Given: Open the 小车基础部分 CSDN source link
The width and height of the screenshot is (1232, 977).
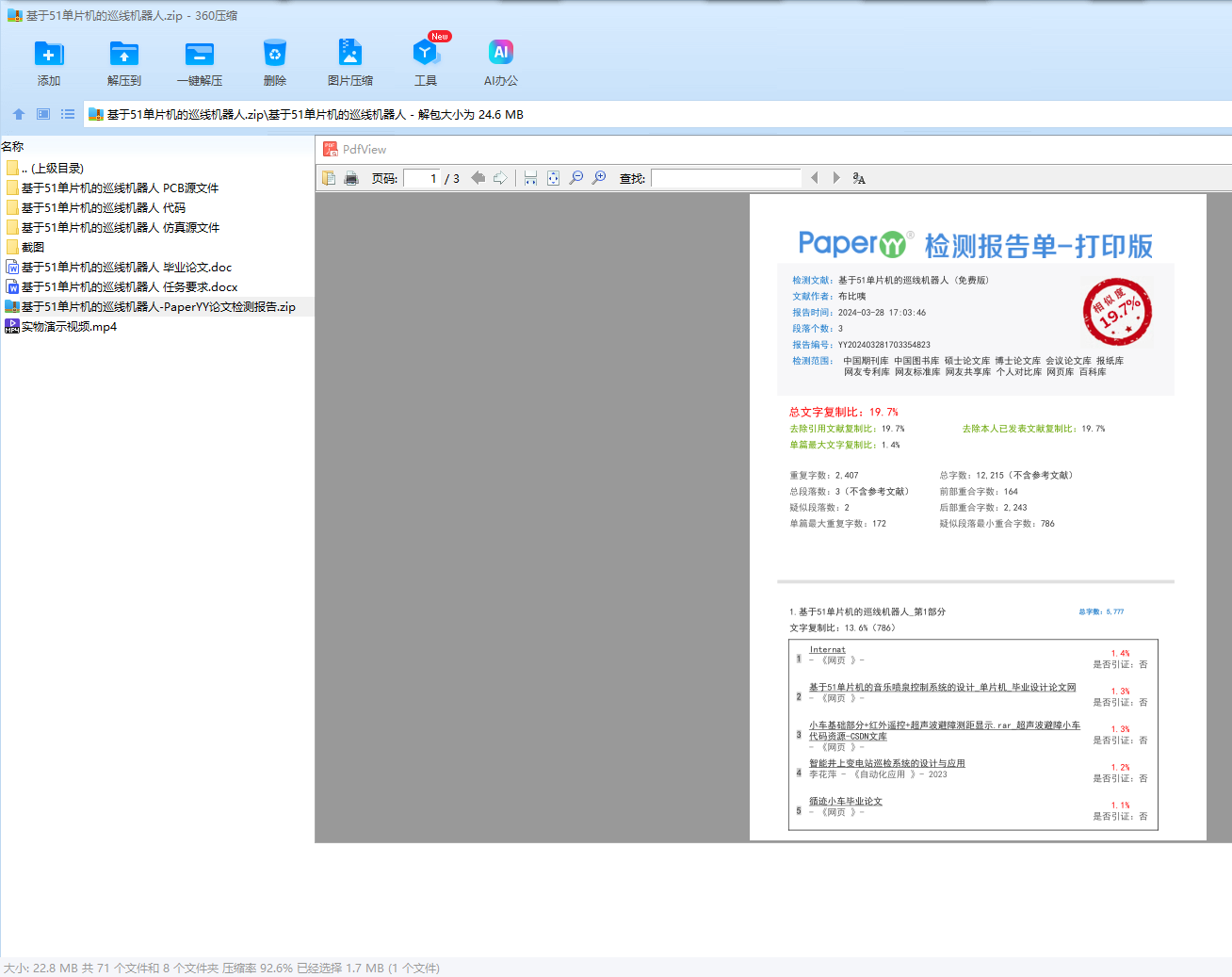Looking at the screenshot, I should click(x=945, y=730).
